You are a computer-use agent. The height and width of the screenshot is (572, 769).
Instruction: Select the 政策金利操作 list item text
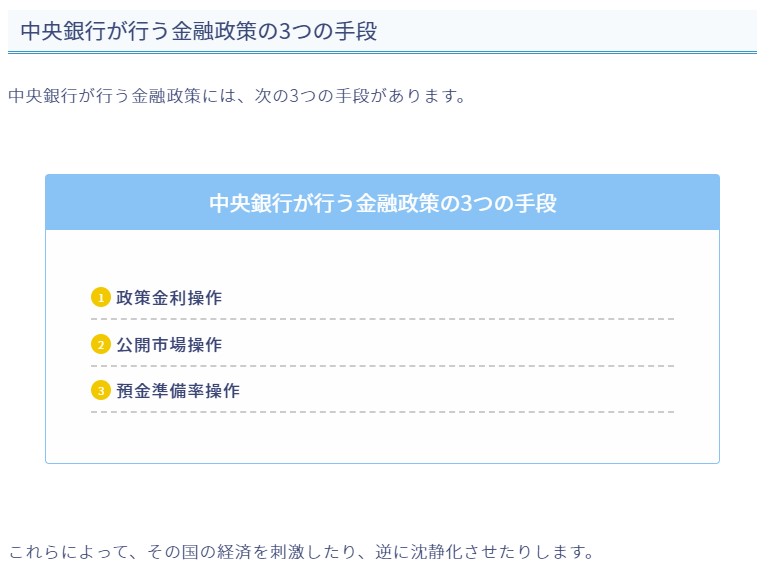pyautogui.click(x=169, y=297)
